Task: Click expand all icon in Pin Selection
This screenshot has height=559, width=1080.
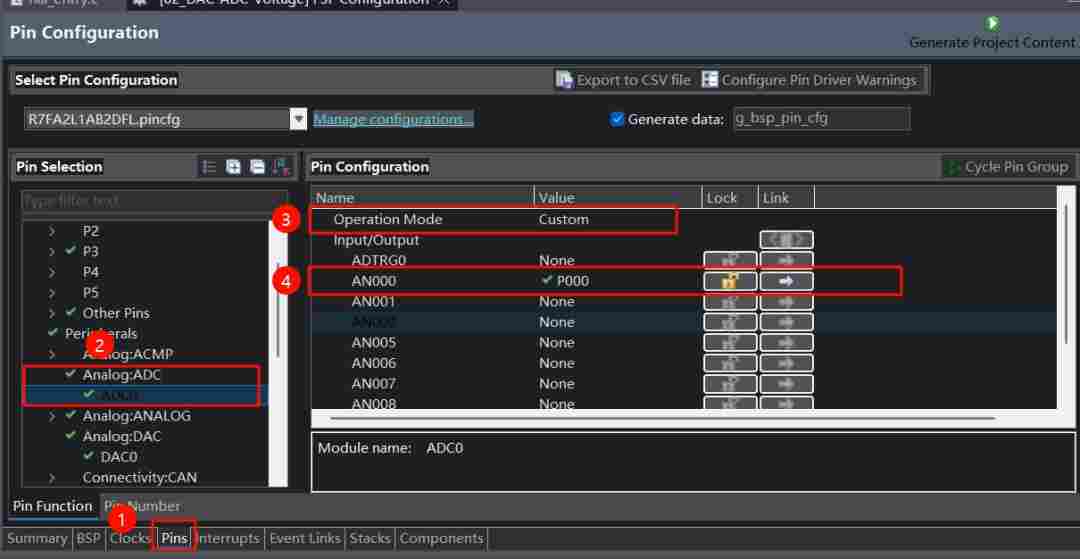Action: point(233,167)
